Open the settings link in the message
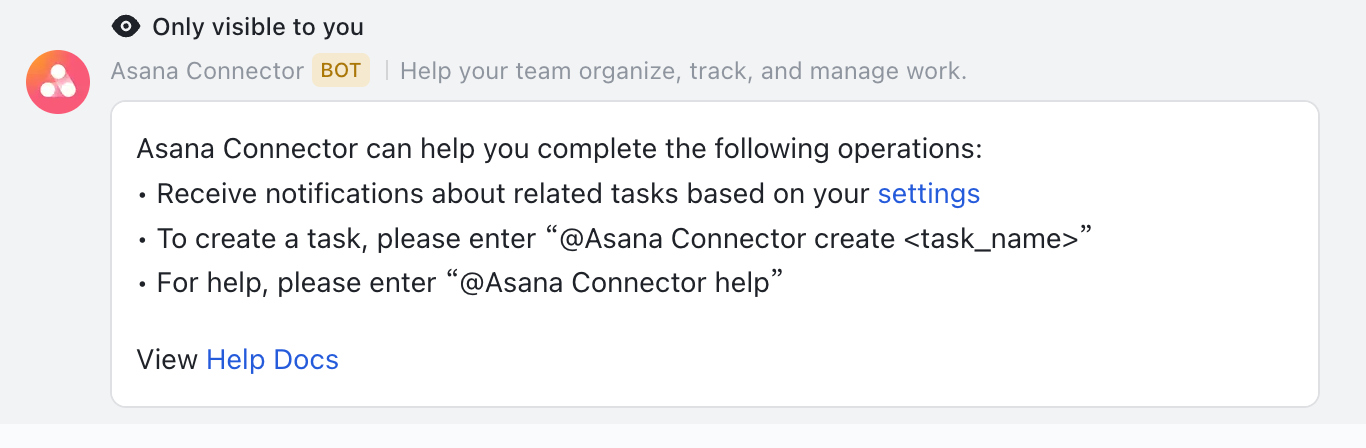Viewport: 1366px width, 448px height. (928, 194)
